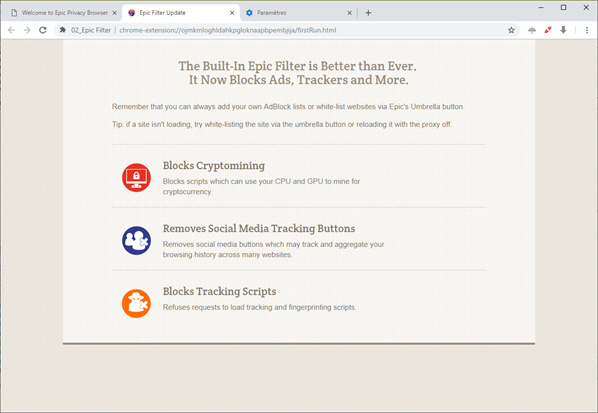Click the Blocks Cryptomining heading

(x=214, y=166)
